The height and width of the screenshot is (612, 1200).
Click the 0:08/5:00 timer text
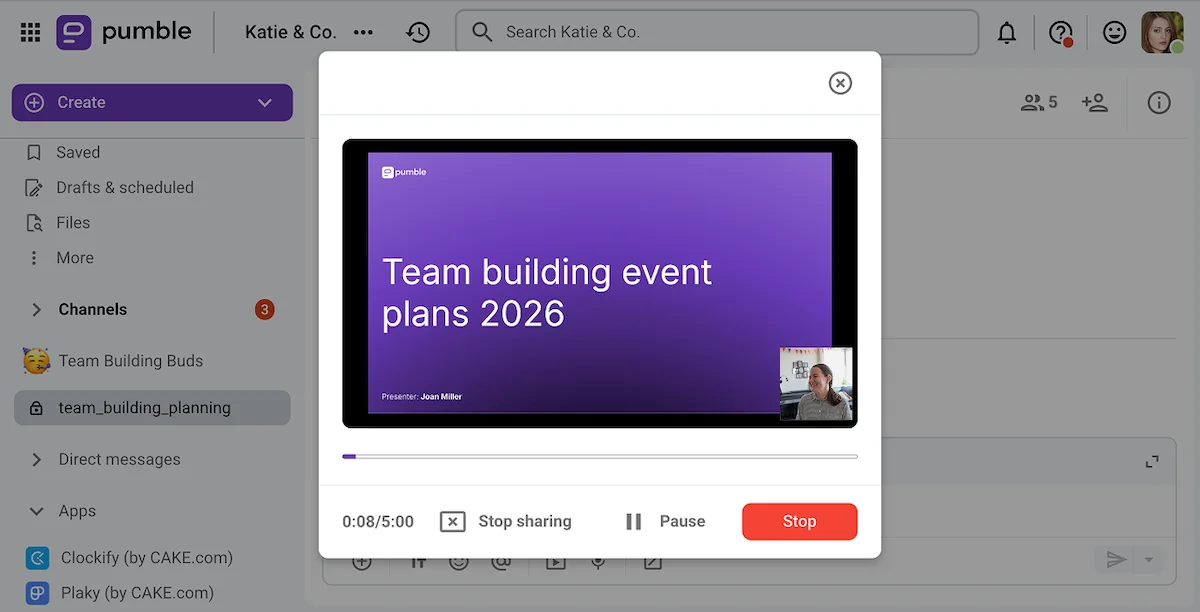pos(378,521)
